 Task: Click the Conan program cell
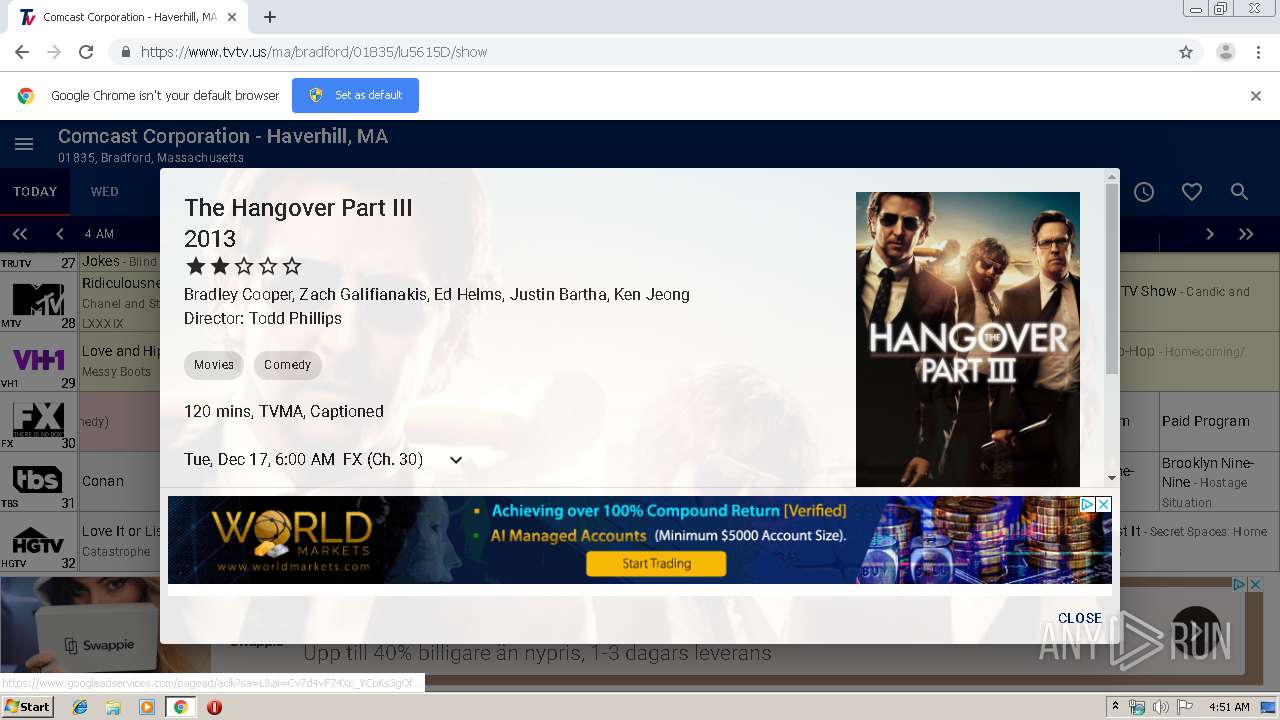pyautogui.click(x=117, y=481)
